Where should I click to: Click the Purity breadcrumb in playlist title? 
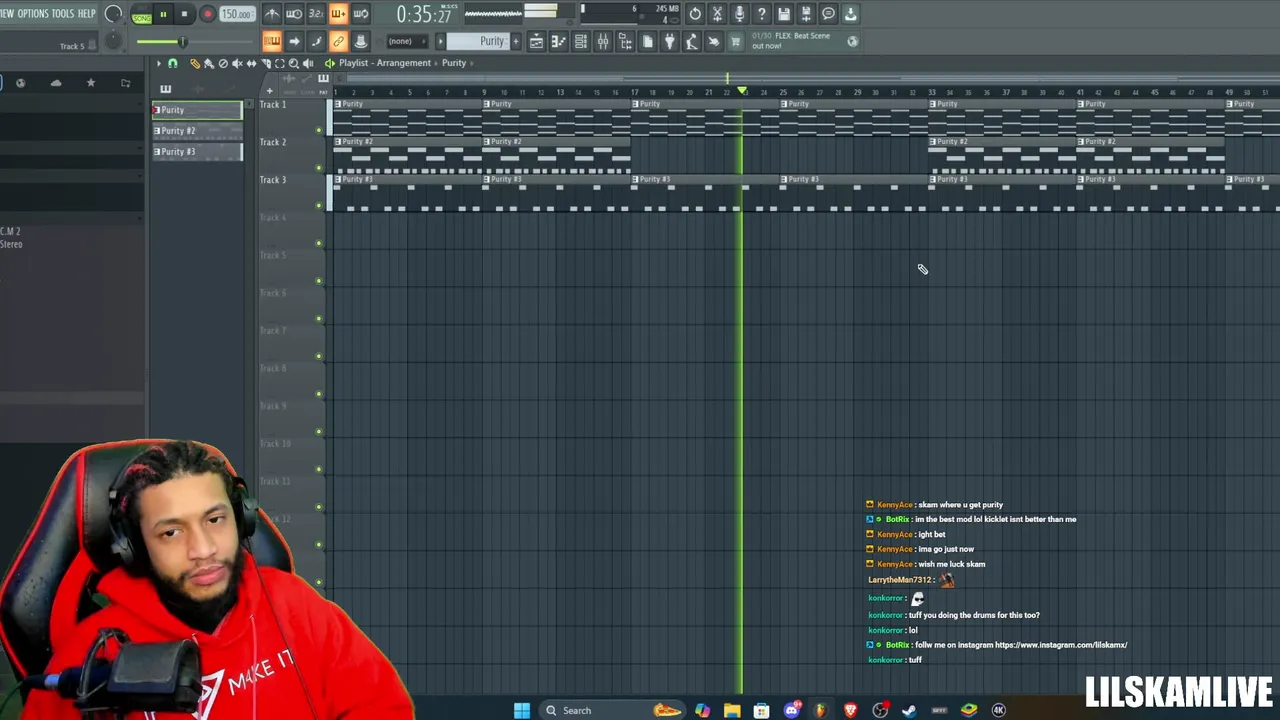click(454, 63)
